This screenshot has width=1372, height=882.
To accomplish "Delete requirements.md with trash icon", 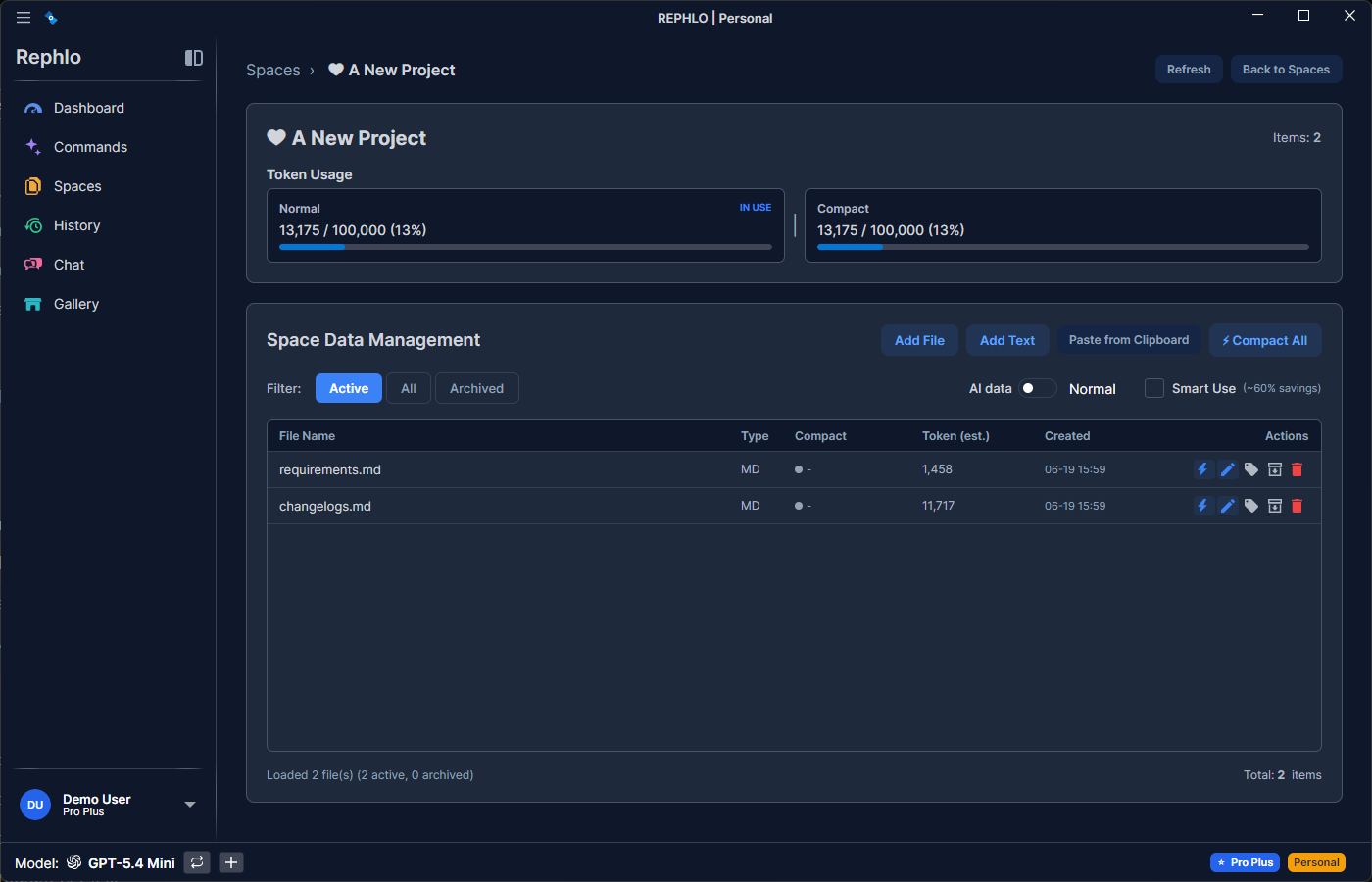I will [x=1298, y=469].
